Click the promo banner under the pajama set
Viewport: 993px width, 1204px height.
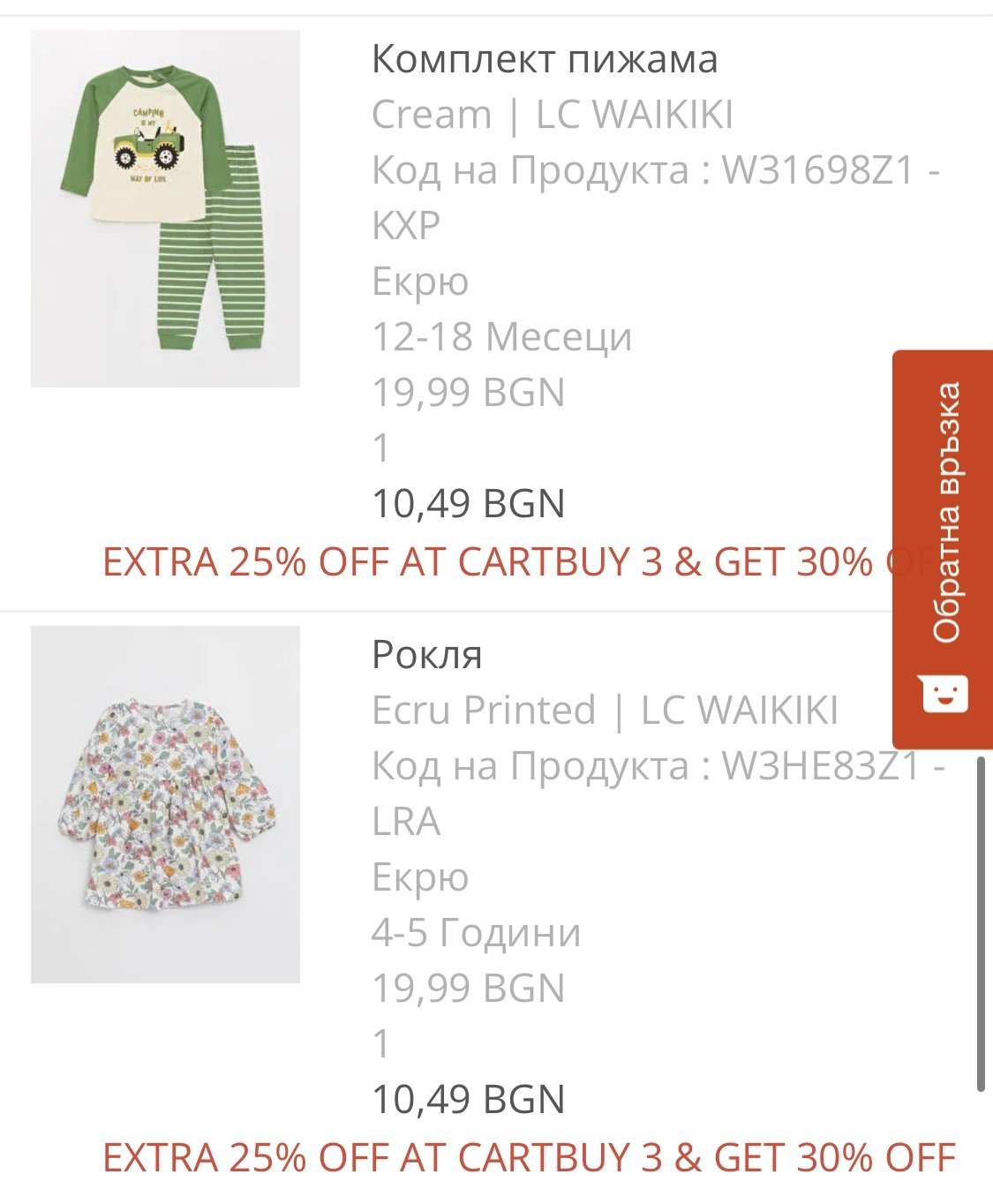coord(494,562)
